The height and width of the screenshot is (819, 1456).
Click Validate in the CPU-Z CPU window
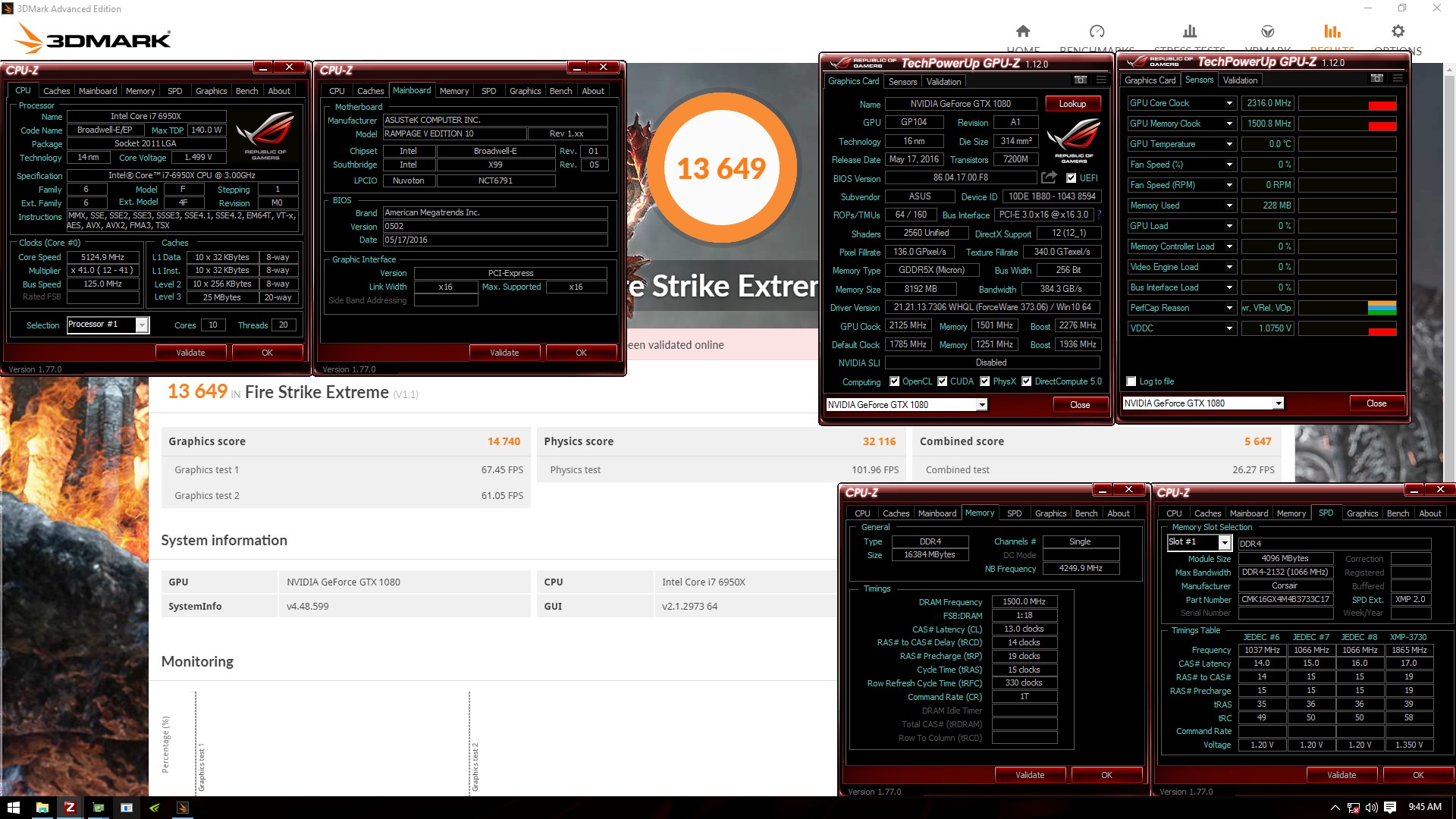[x=190, y=353]
